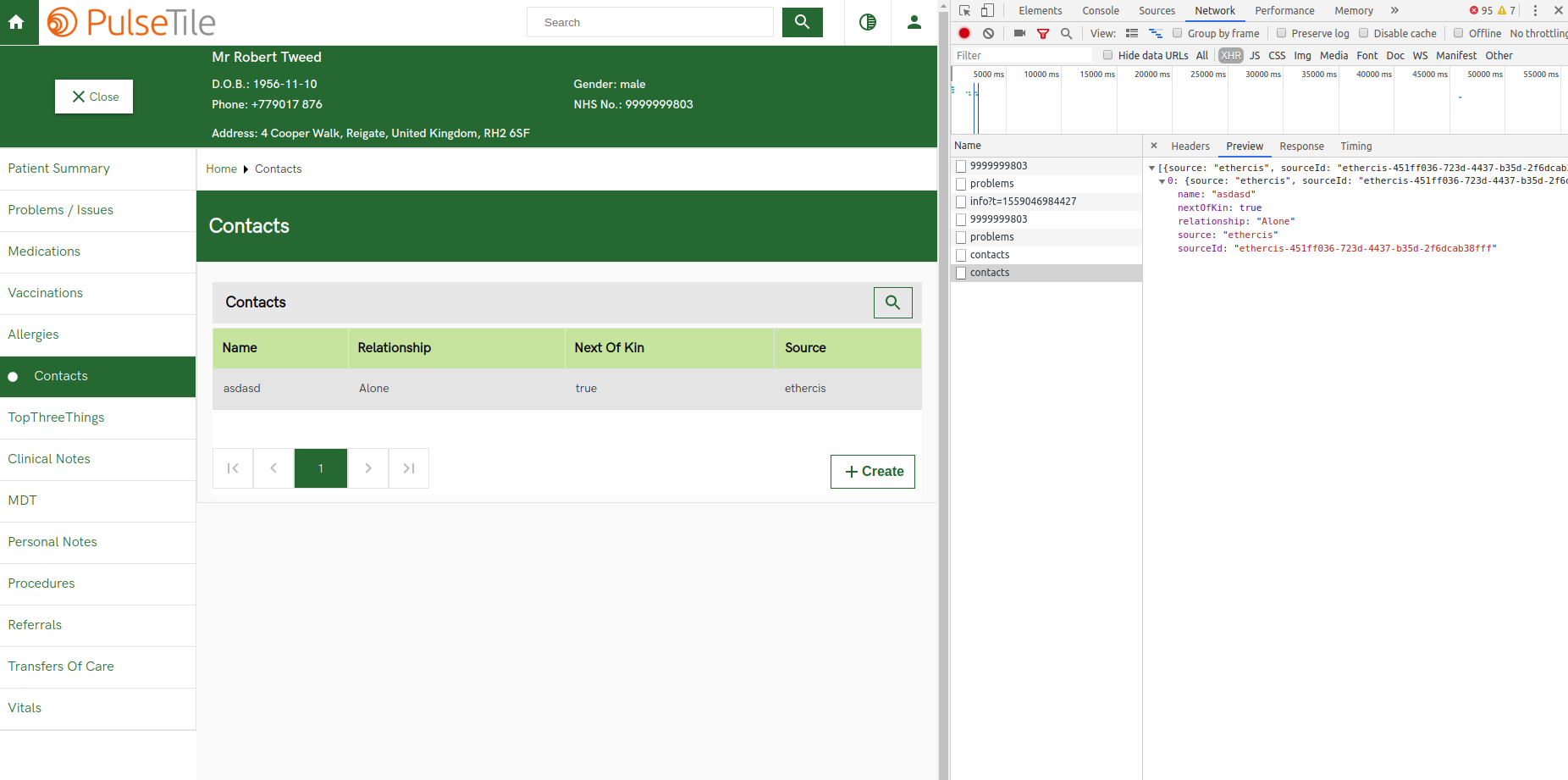Open the contacts table search magnifier
The height and width of the screenshot is (780, 1568).
(892, 302)
